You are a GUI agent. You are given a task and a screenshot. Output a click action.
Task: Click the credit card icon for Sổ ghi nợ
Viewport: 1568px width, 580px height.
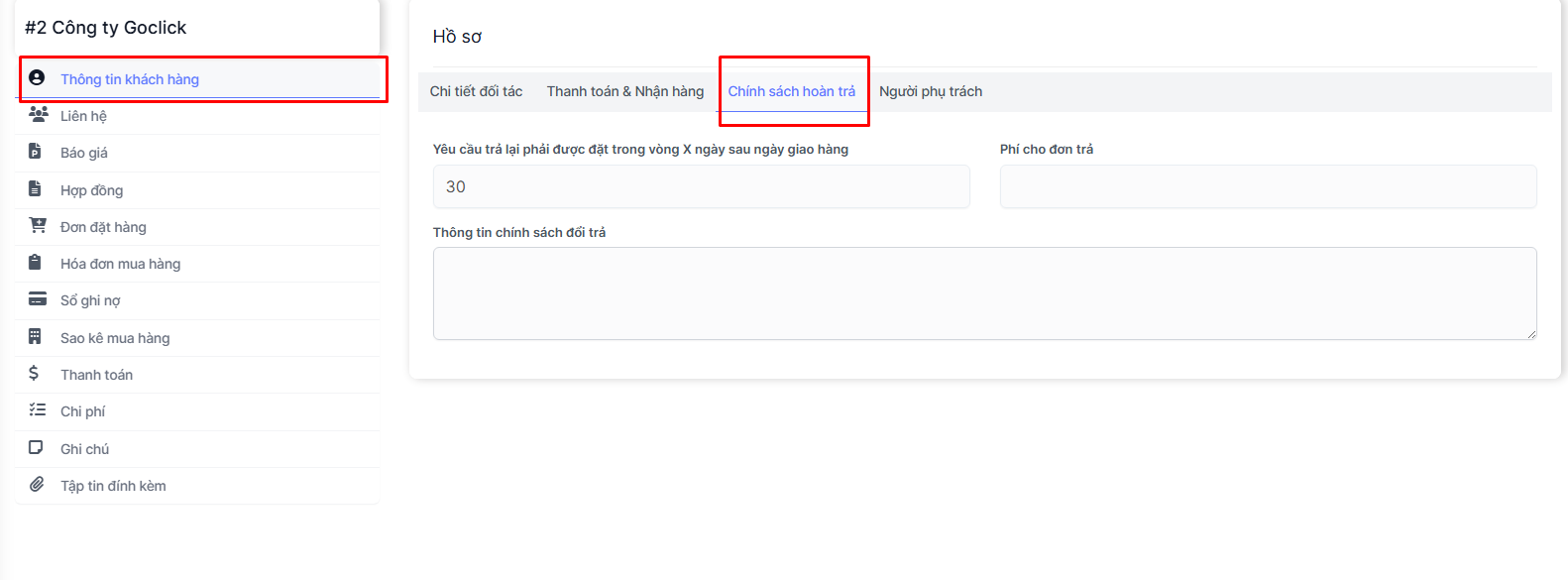[x=38, y=299]
